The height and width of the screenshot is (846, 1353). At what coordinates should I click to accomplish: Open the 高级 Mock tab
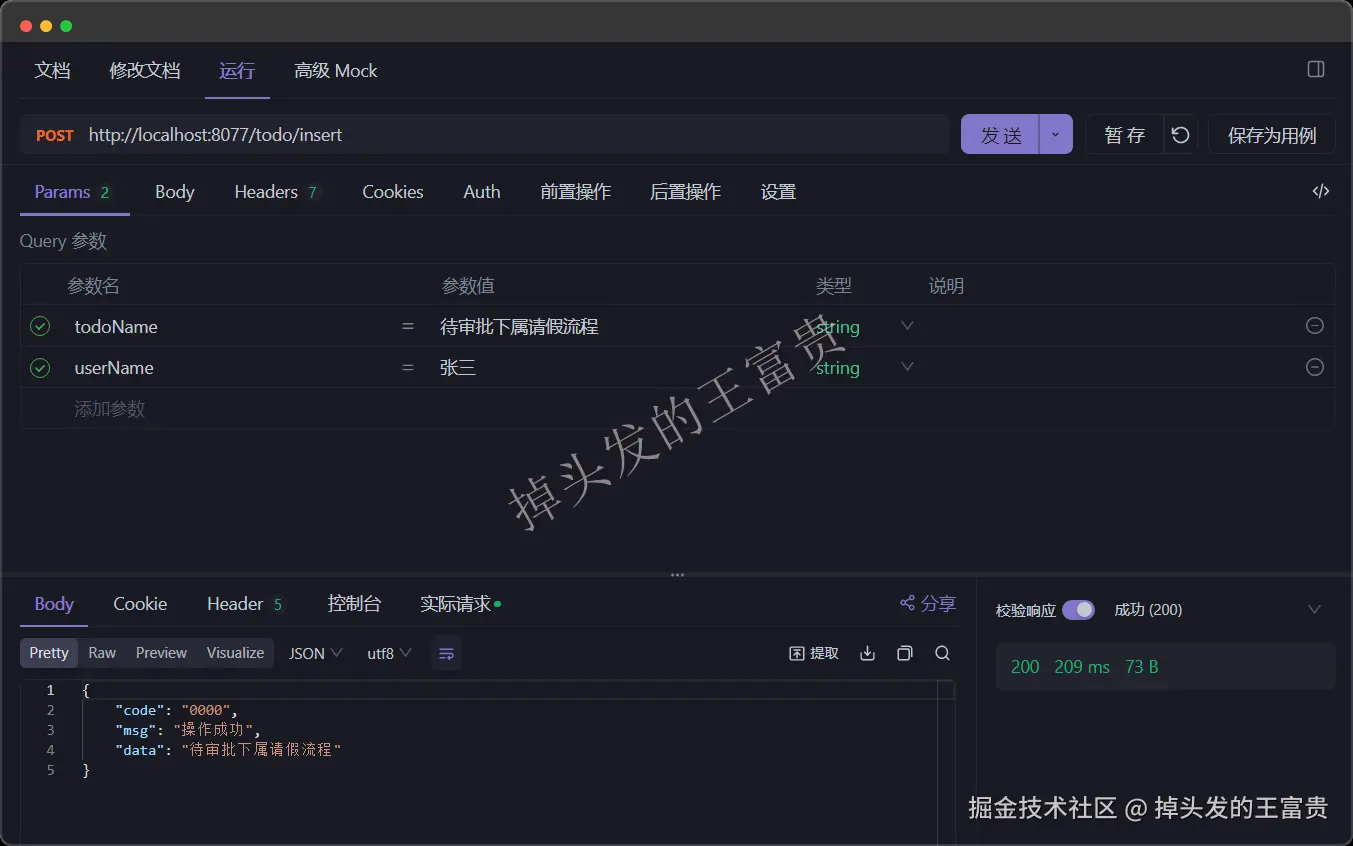(336, 71)
